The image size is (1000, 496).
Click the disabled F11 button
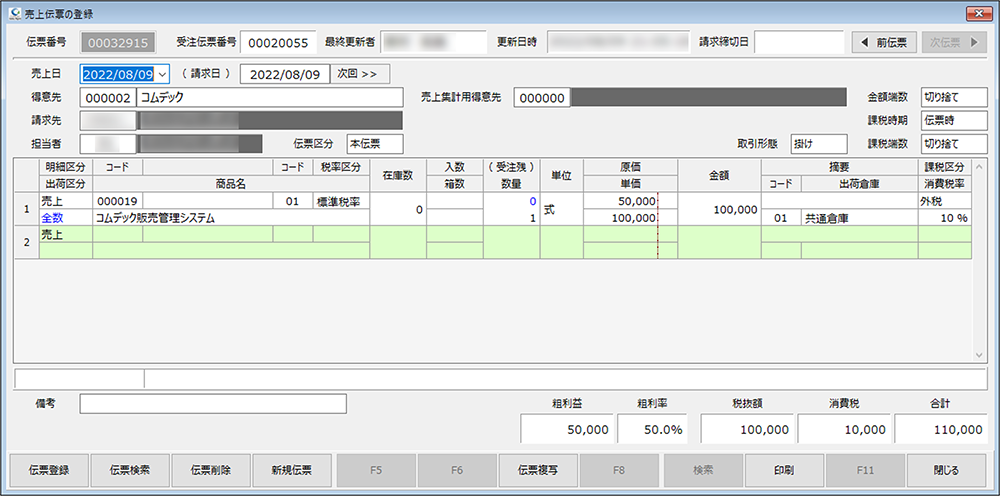[x=865, y=470]
